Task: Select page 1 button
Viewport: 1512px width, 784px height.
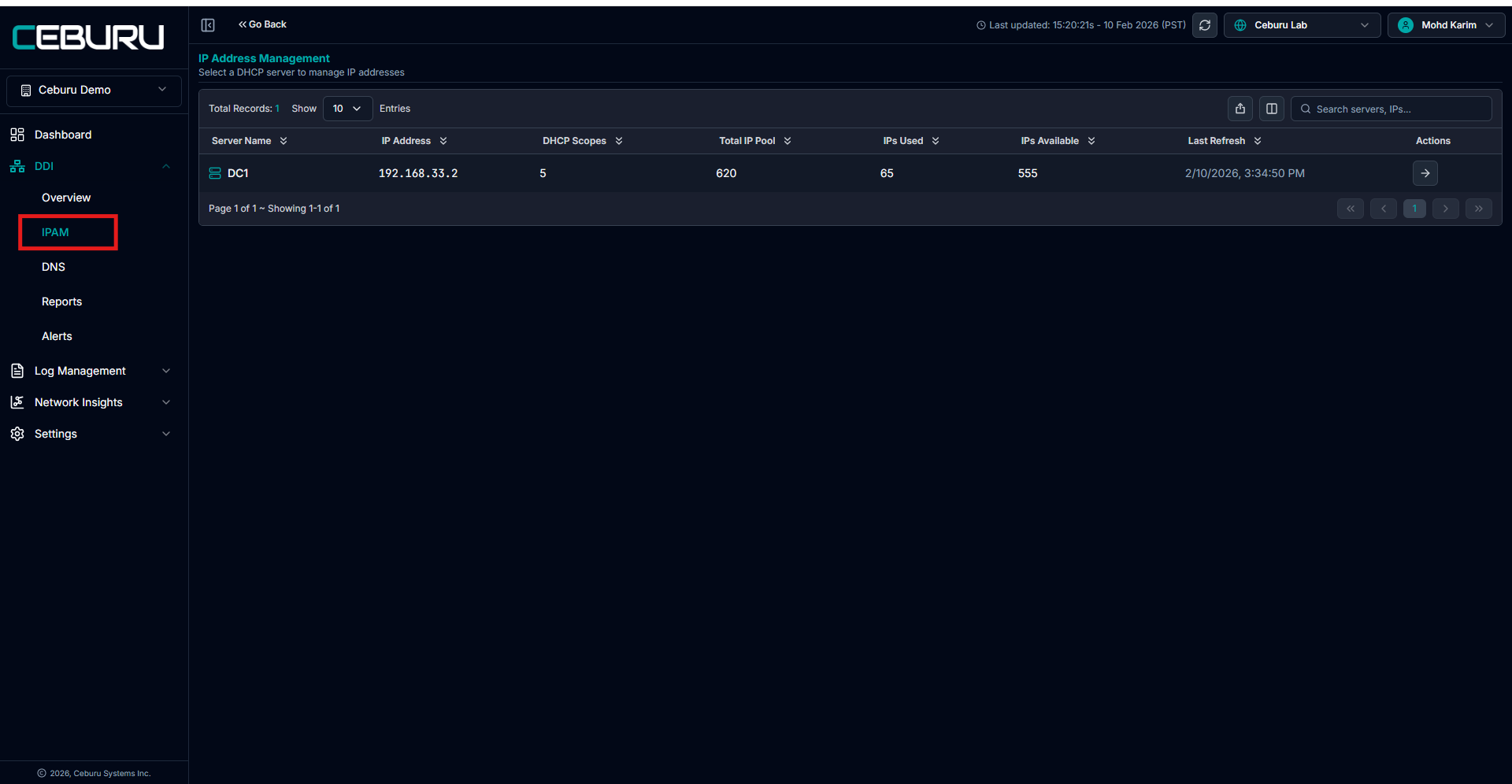Action: pyautogui.click(x=1414, y=209)
